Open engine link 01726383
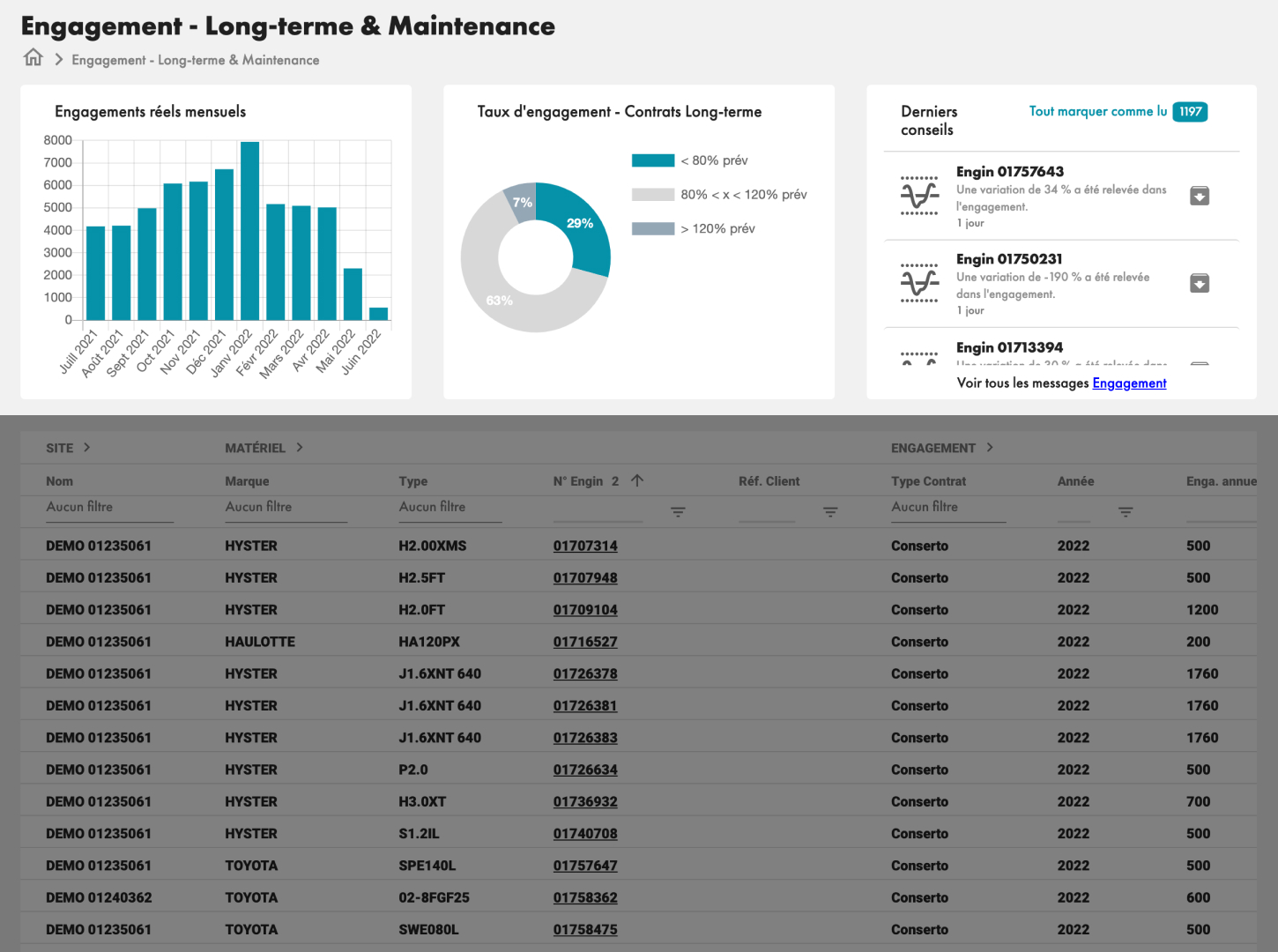The height and width of the screenshot is (952, 1278). coord(585,738)
